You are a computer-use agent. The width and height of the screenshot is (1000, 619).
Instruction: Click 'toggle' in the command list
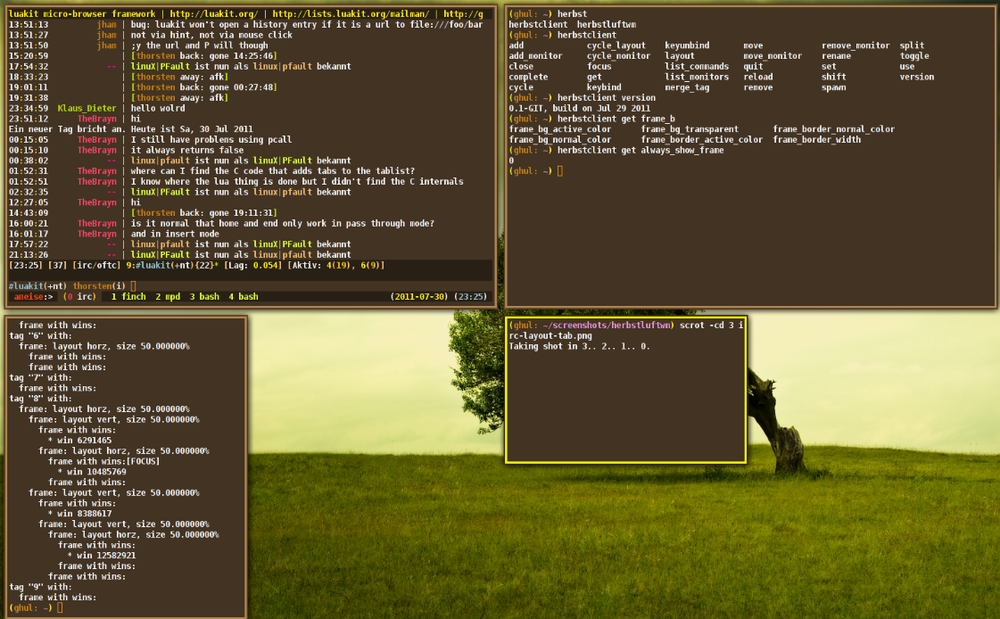point(915,56)
